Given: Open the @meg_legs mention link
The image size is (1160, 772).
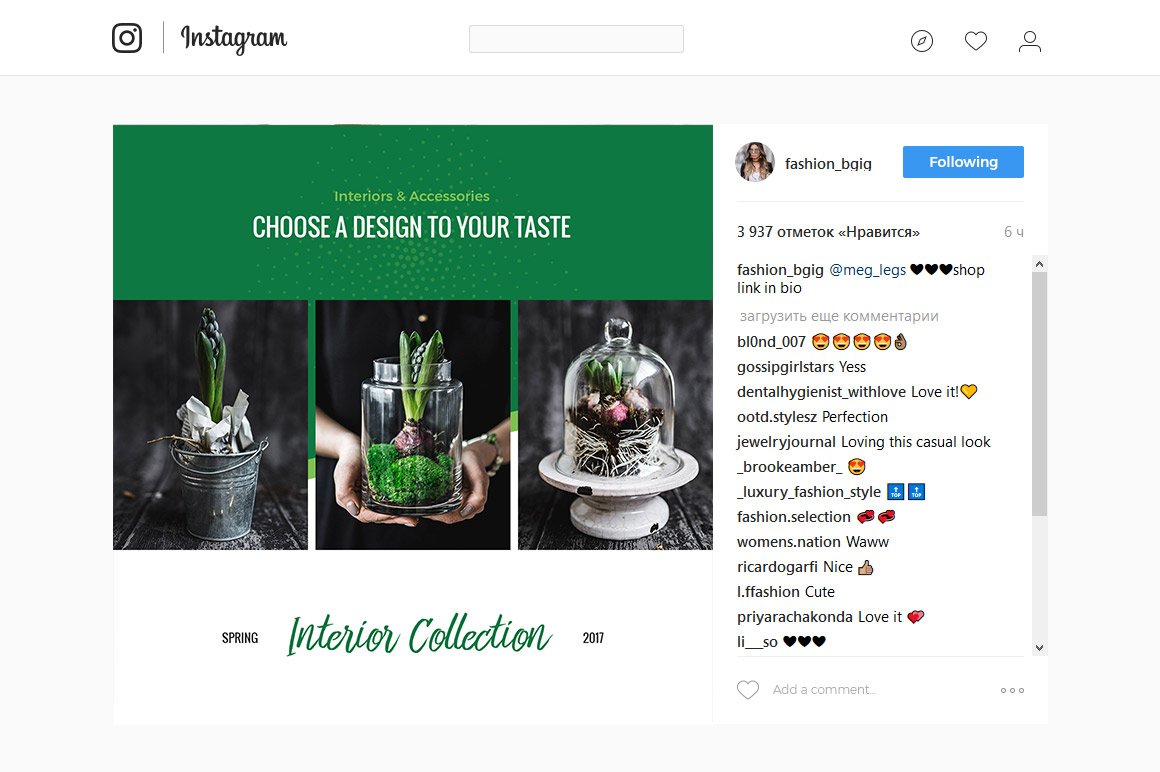Looking at the screenshot, I should (867, 270).
